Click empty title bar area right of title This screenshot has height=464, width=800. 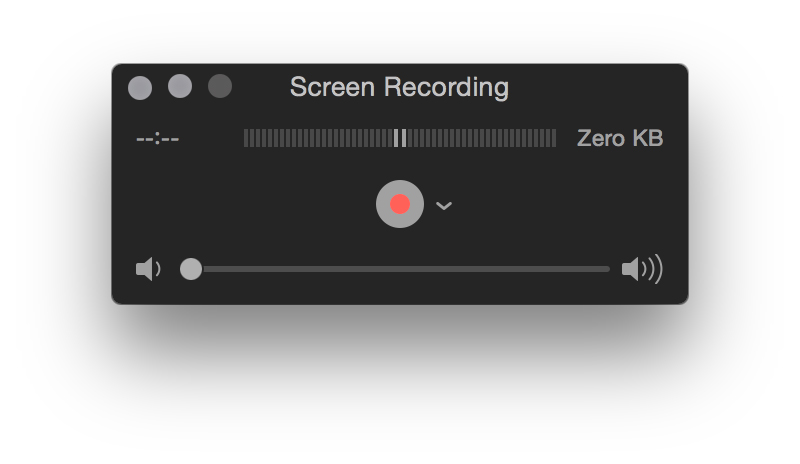point(600,87)
